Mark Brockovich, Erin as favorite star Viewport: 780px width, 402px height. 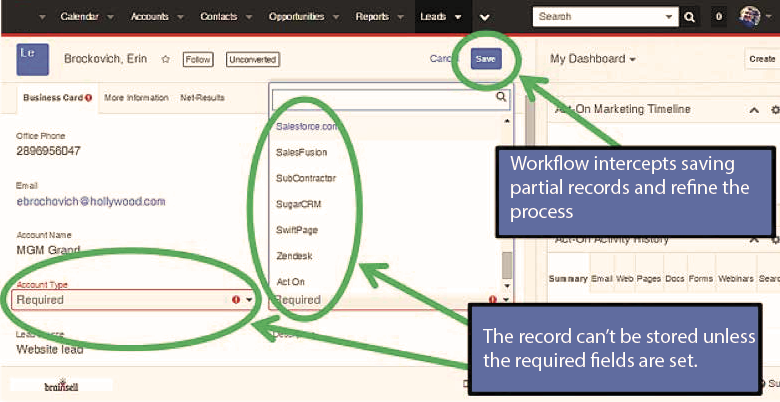[166, 59]
